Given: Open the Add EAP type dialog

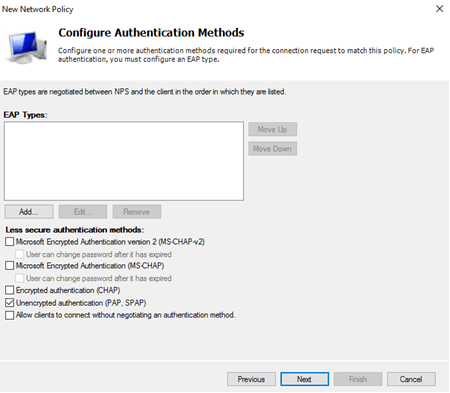Looking at the screenshot, I should [x=29, y=212].
